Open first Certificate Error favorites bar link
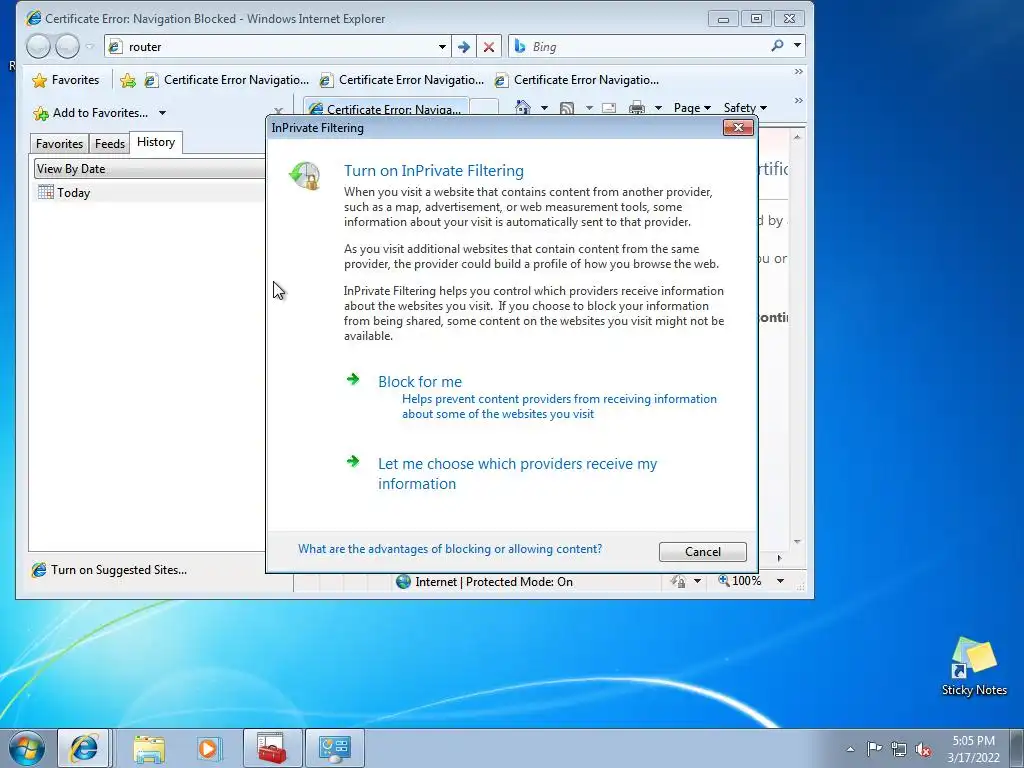The image size is (1024, 768). tap(227, 80)
